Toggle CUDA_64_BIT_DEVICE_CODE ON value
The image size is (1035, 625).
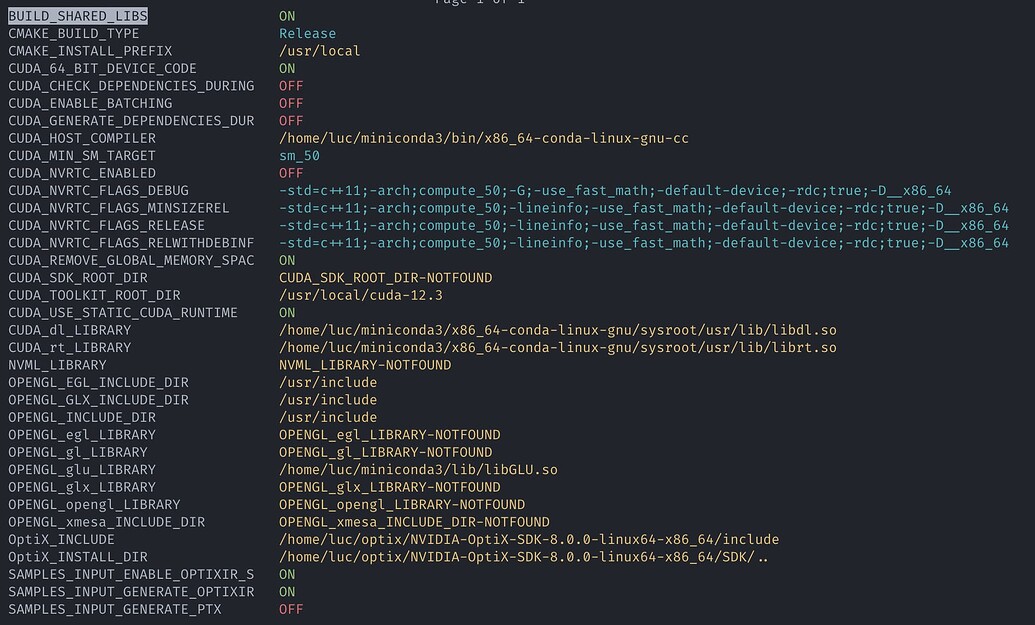(x=287, y=68)
